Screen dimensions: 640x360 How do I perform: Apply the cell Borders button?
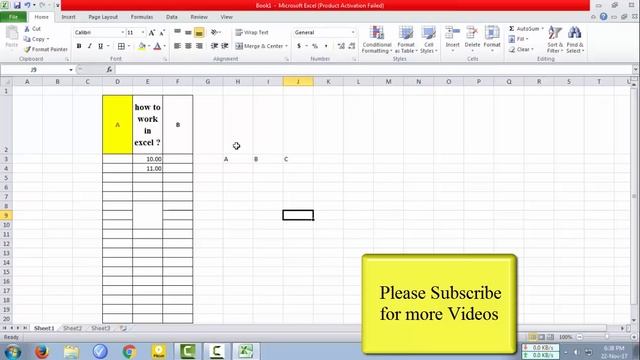pyautogui.click(x=121, y=46)
